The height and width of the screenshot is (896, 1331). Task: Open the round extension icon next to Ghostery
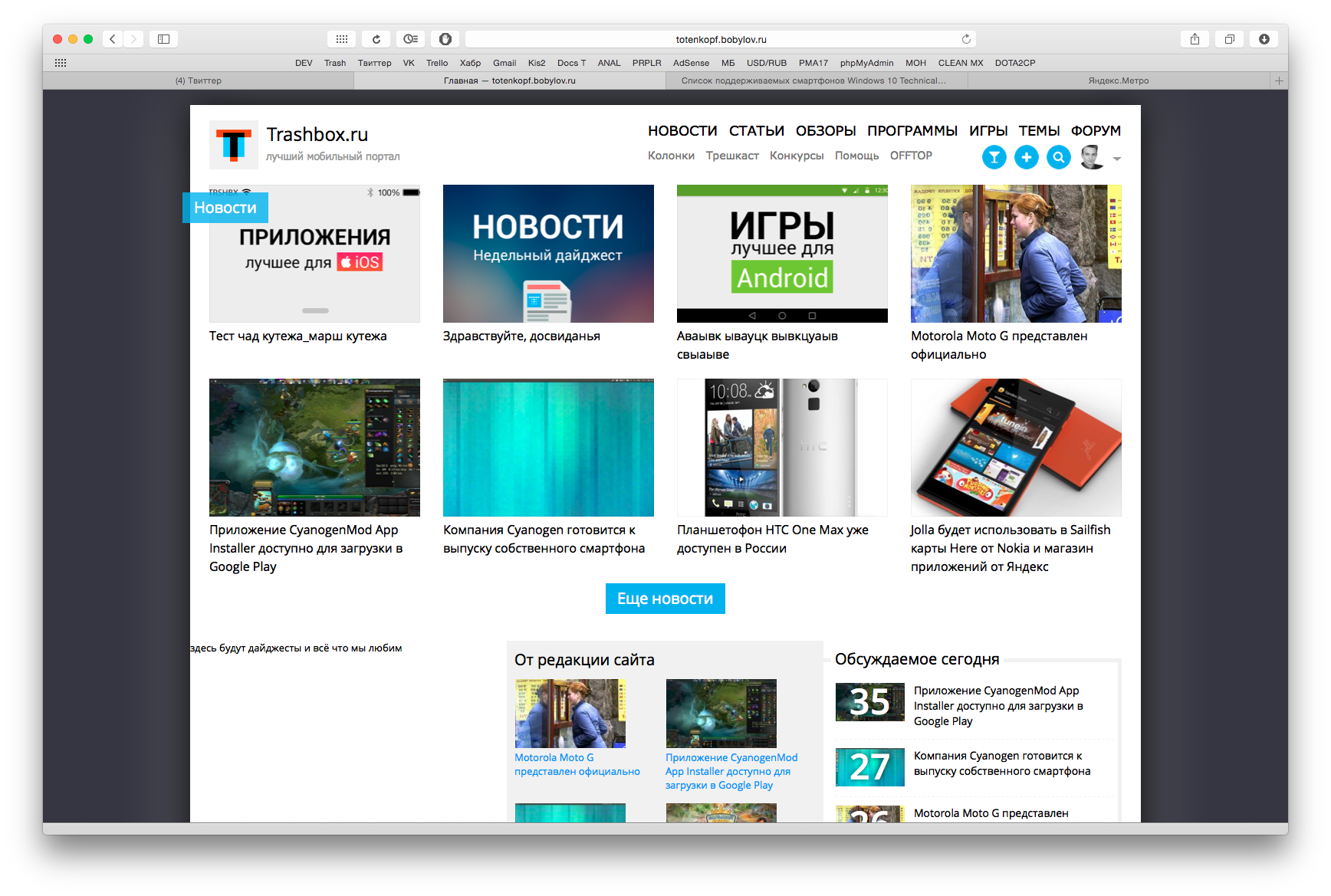(x=445, y=39)
